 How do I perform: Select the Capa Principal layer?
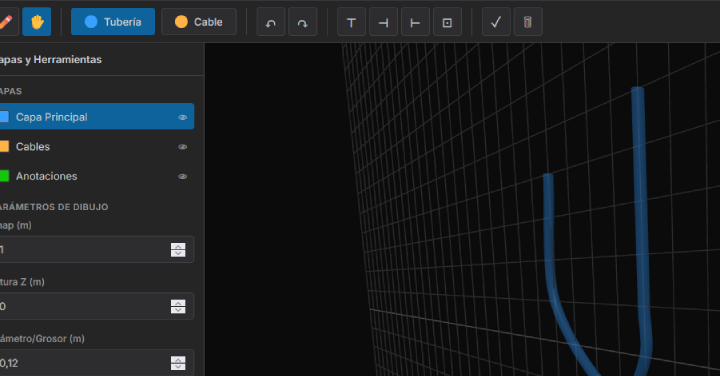pos(96,117)
